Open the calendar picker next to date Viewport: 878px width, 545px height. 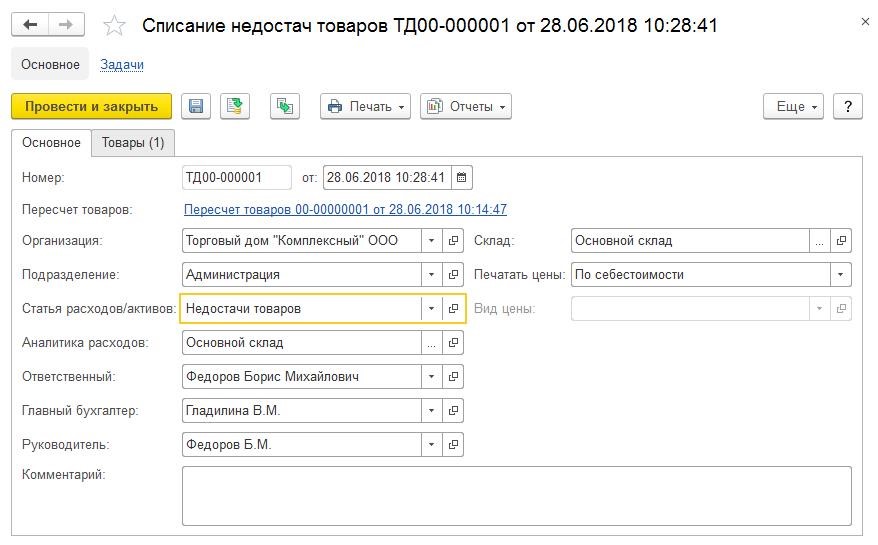point(461,178)
